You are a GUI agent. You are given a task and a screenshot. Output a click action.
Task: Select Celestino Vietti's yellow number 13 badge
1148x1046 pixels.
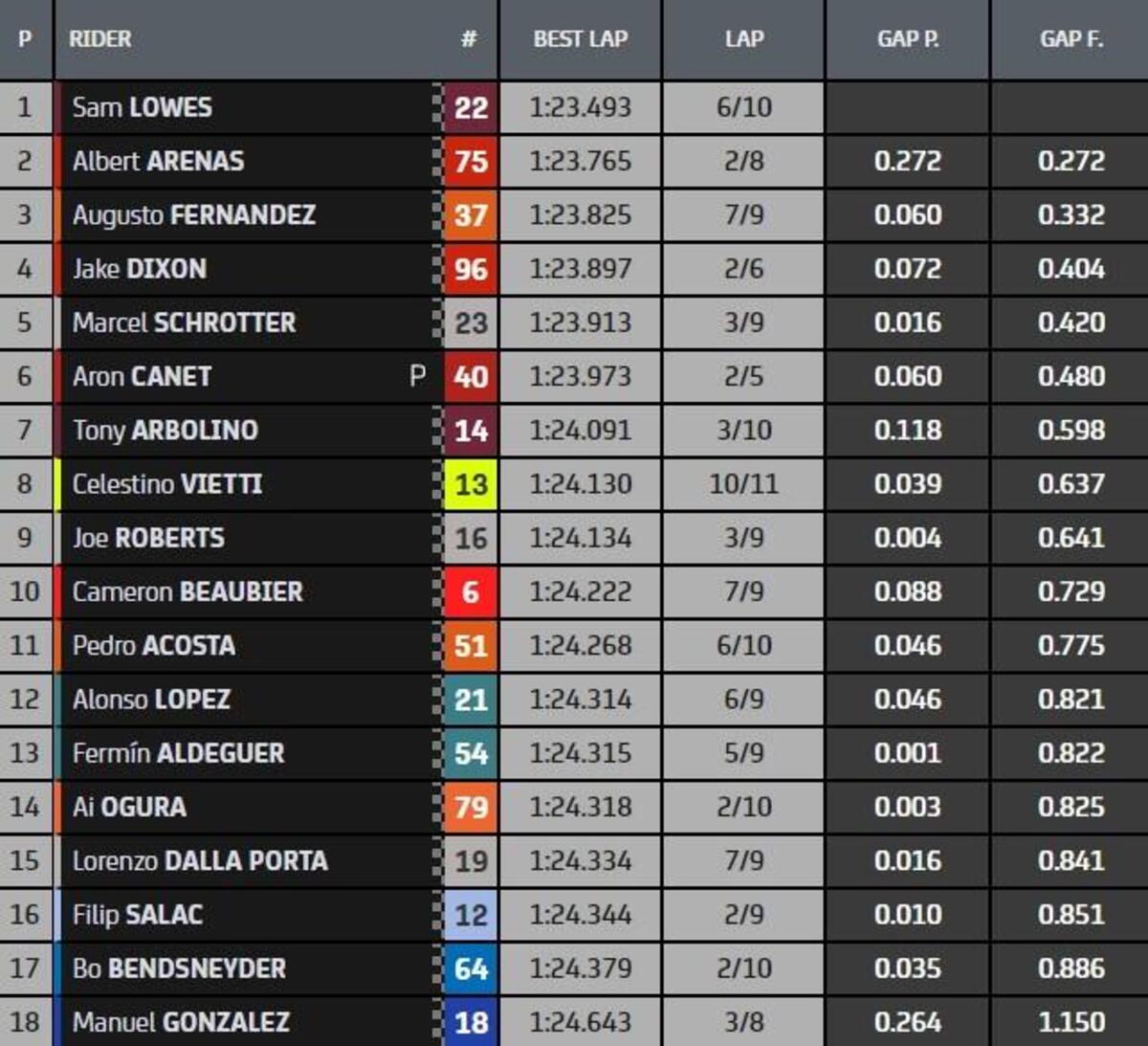pyautogui.click(x=471, y=484)
